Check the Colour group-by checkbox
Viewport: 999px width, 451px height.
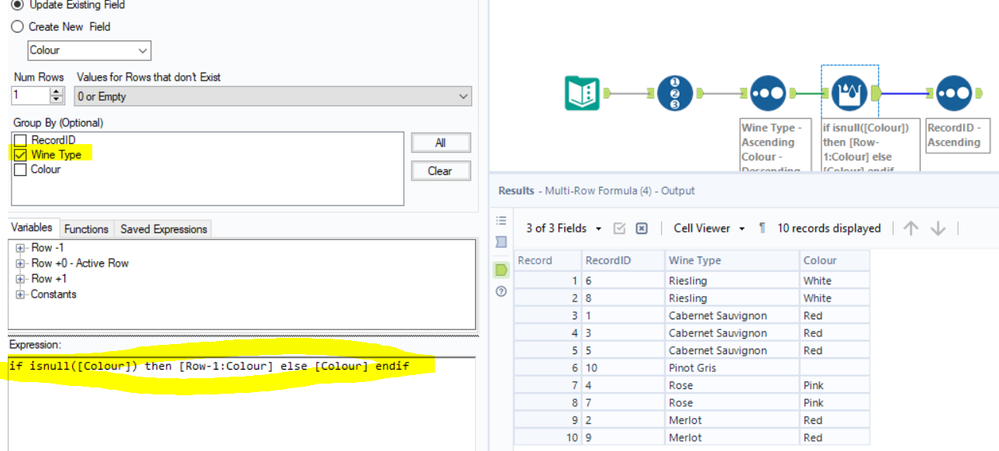coord(20,169)
